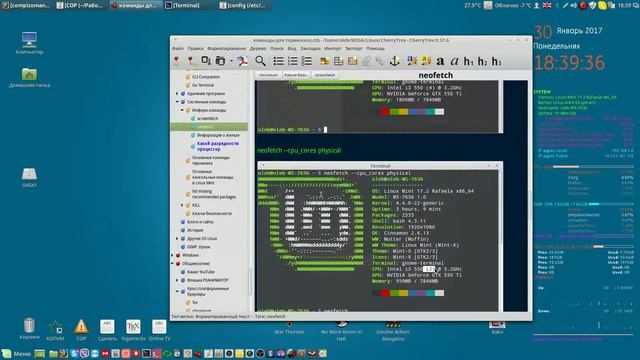Select the 'Какой разрядности процессор' node
640x360 pixels.
218,146
